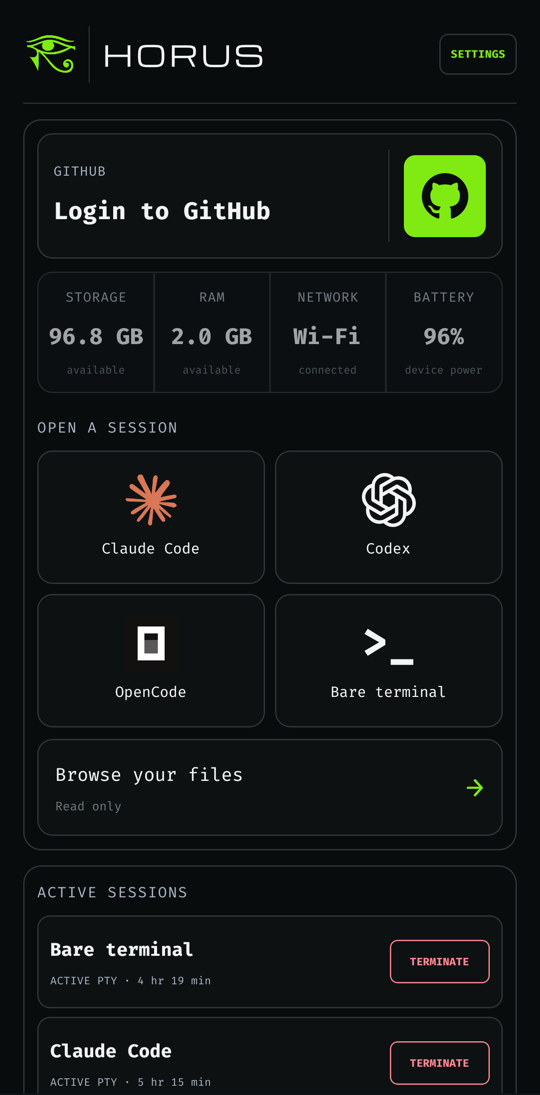This screenshot has height=1095, width=540.
Task: Click the 'ACTIVE PTY · 4 hr 19 min' status
Action: (x=131, y=981)
